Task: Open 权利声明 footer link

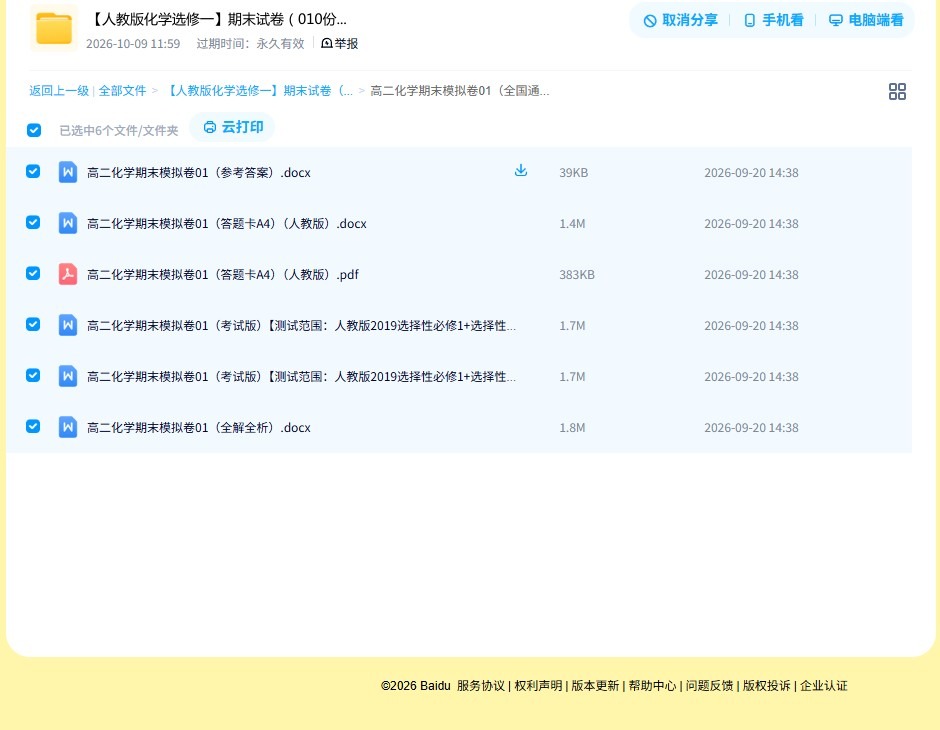Action: point(538,686)
